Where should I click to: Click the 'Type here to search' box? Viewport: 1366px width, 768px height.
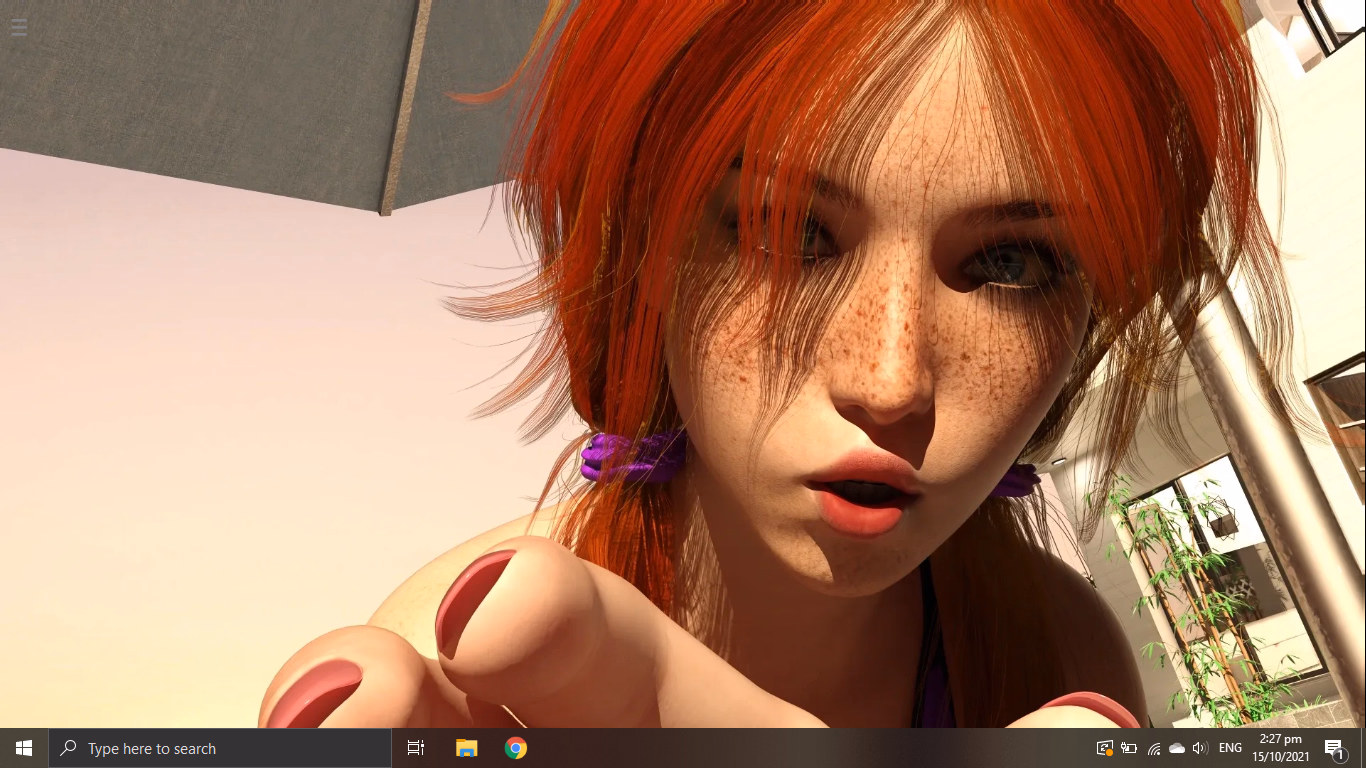click(x=220, y=748)
